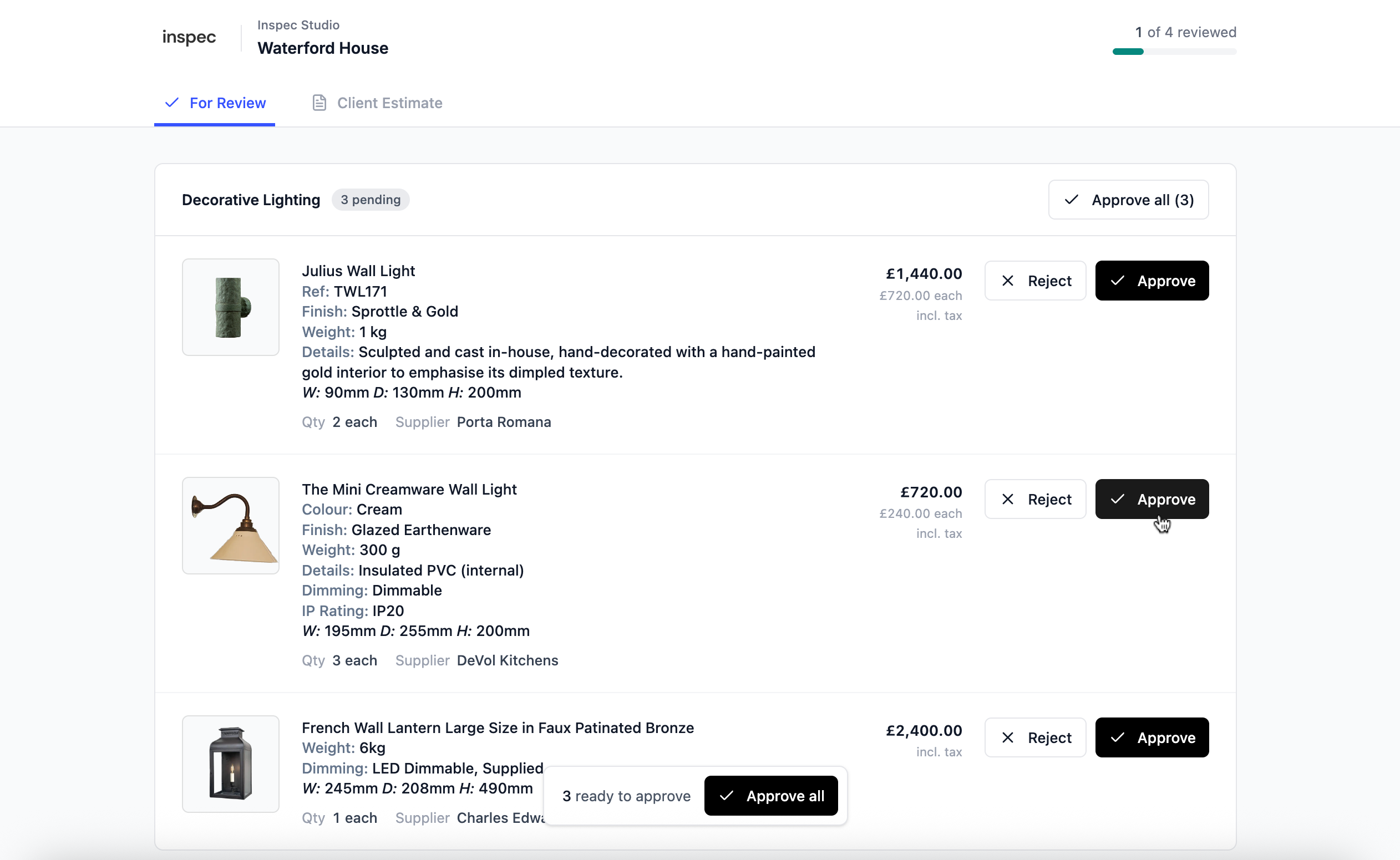Screen dimensions: 1400x860
Task: Open the French Wall Lantern thumbnail image
Action: (230, 764)
